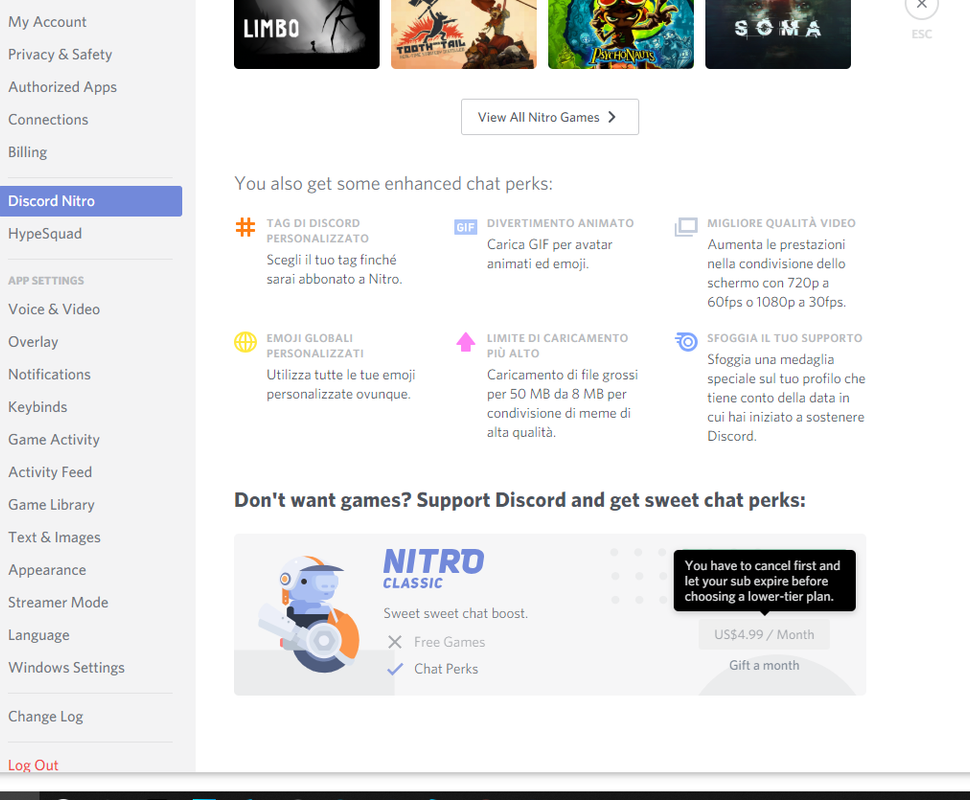Click 'TAG DI DISCORD PERSONALIZZATO' heading

click(317, 231)
